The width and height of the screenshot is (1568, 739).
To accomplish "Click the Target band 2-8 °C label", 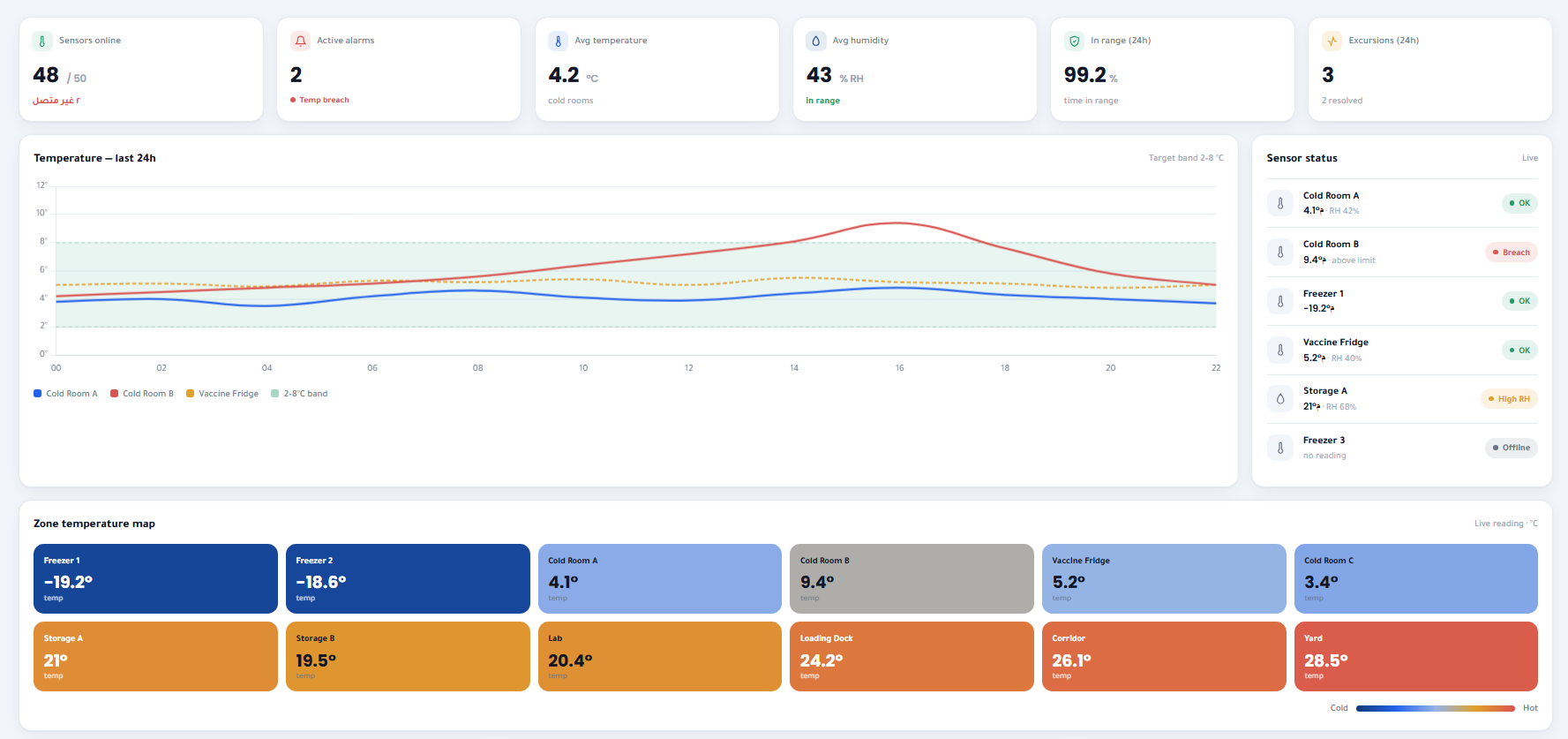I will pos(1186,158).
